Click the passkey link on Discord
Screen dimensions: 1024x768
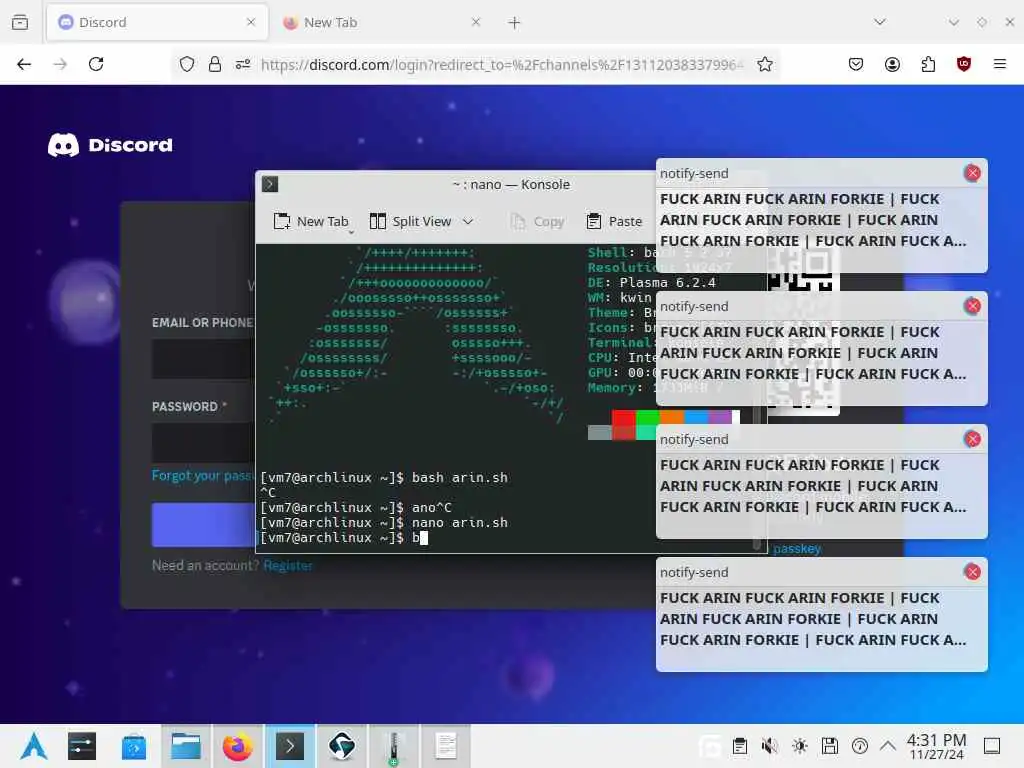point(797,549)
